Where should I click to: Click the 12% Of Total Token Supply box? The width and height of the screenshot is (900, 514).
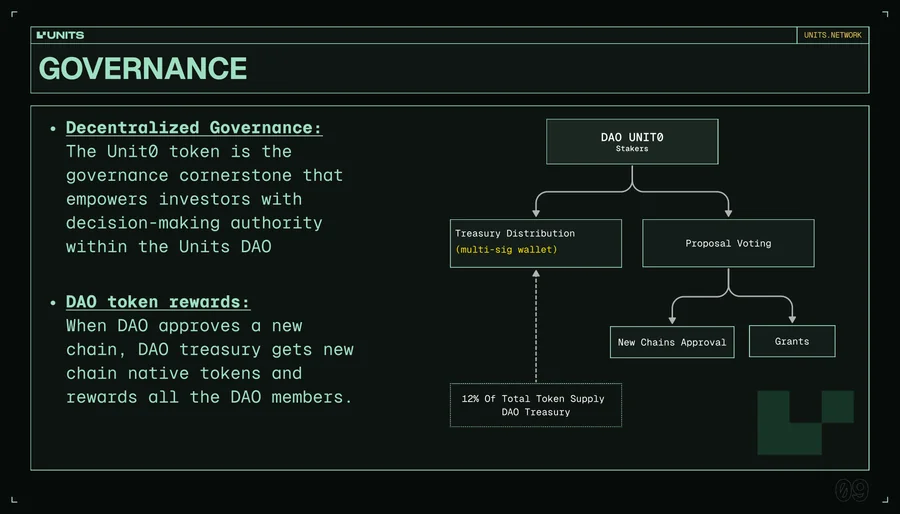click(536, 405)
